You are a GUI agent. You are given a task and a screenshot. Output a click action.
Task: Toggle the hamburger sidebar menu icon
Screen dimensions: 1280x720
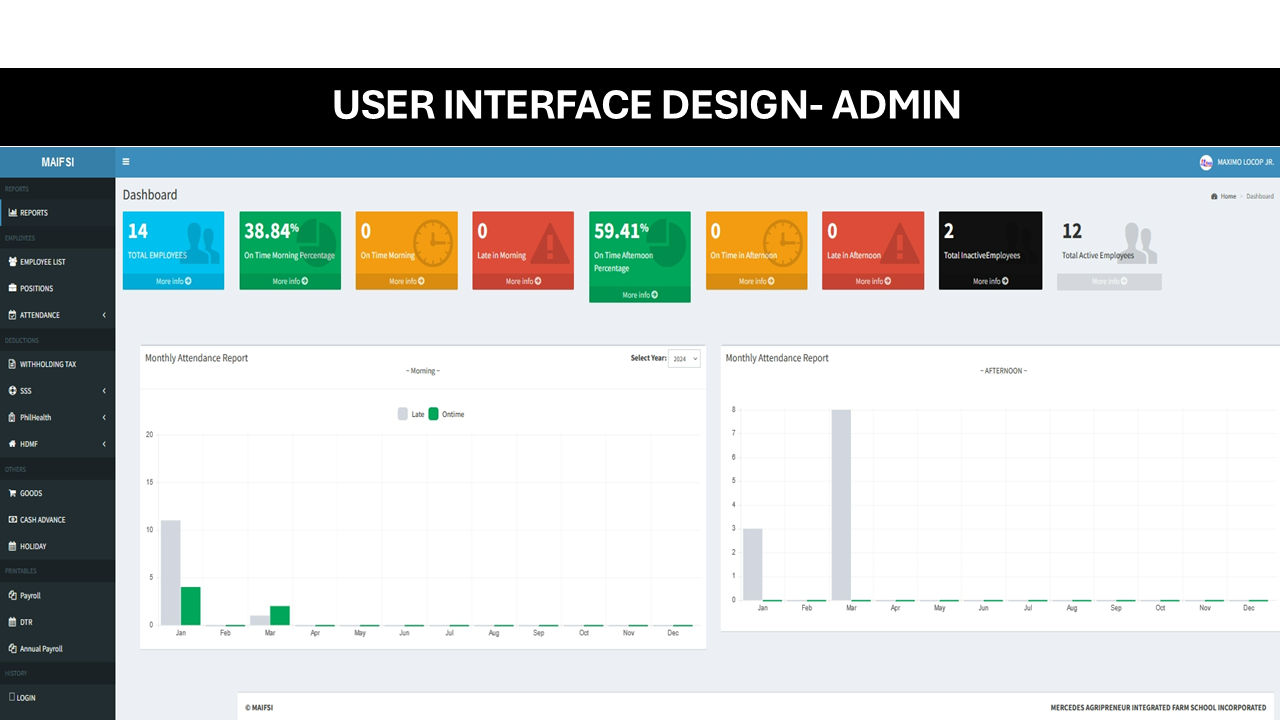coord(126,162)
